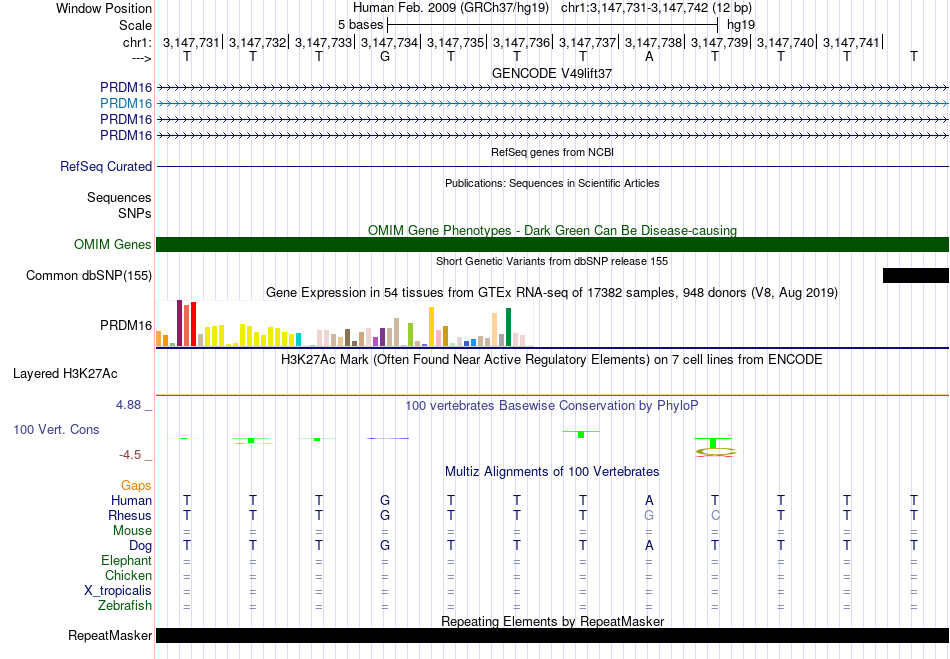This screenshot has width=950, height=659.
Task: Click the OMIM Gene Phenotypes title text
Action: tap(552, 230)
